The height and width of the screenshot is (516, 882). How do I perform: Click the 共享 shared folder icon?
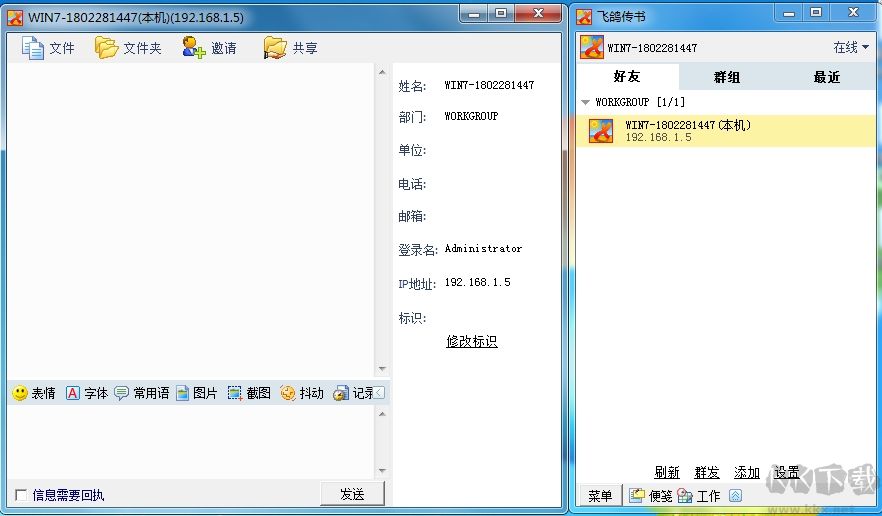pos(275,48)
